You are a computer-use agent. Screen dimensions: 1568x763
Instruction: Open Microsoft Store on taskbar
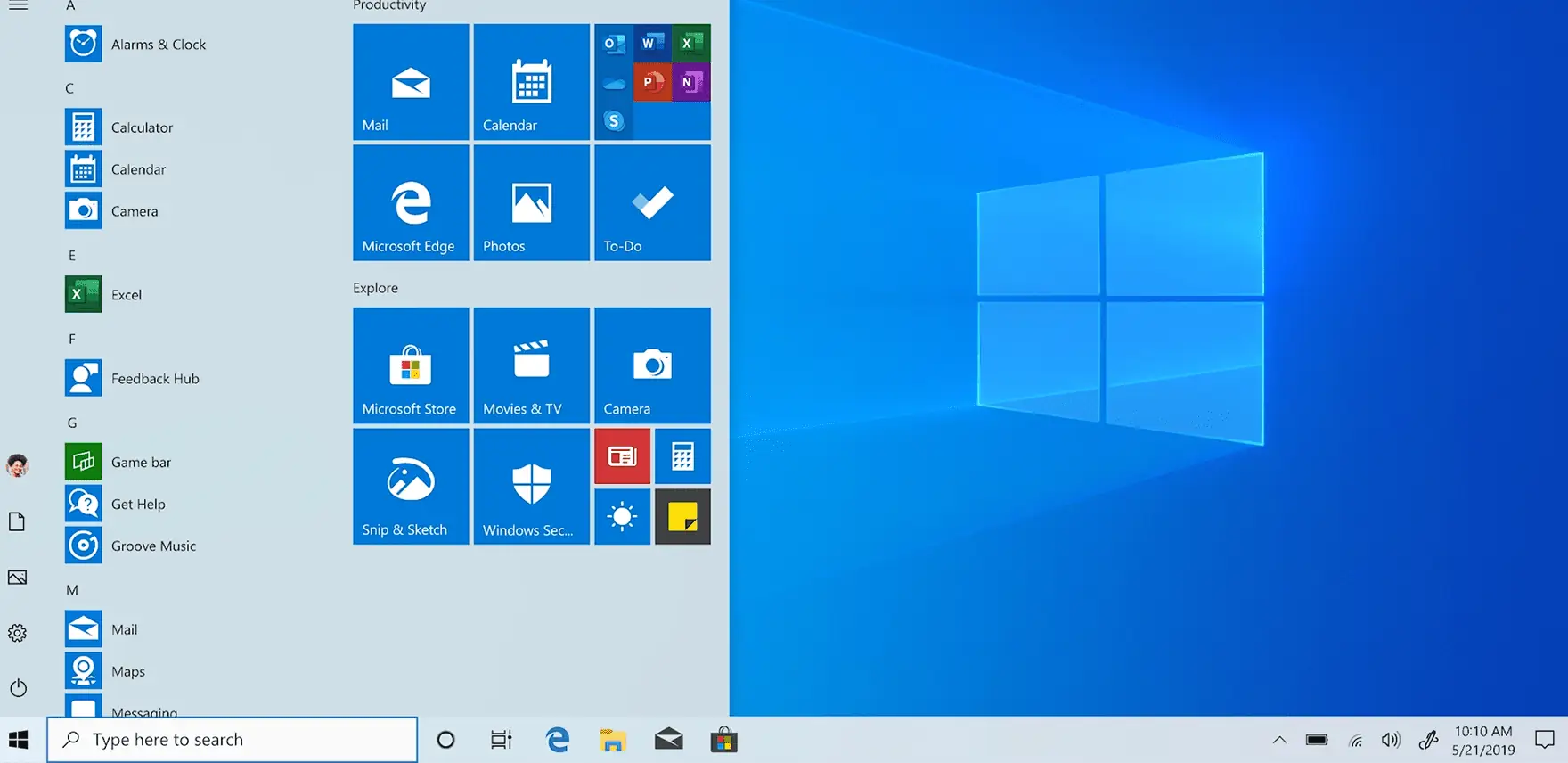pyautogui.click(x=724, y=740)
